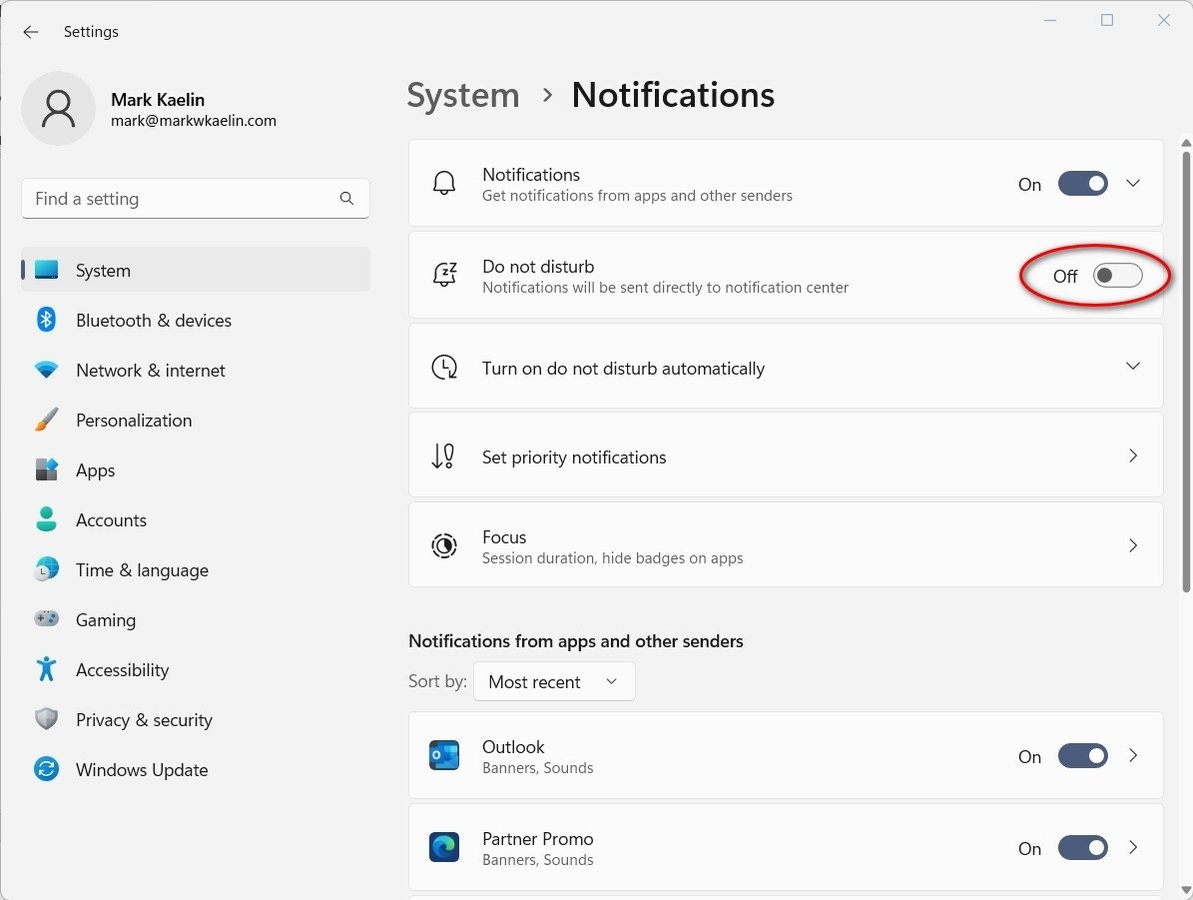Click the System breadcrumb link
This screenshot has height=900, width=1193.
click(x=463, y=96)
